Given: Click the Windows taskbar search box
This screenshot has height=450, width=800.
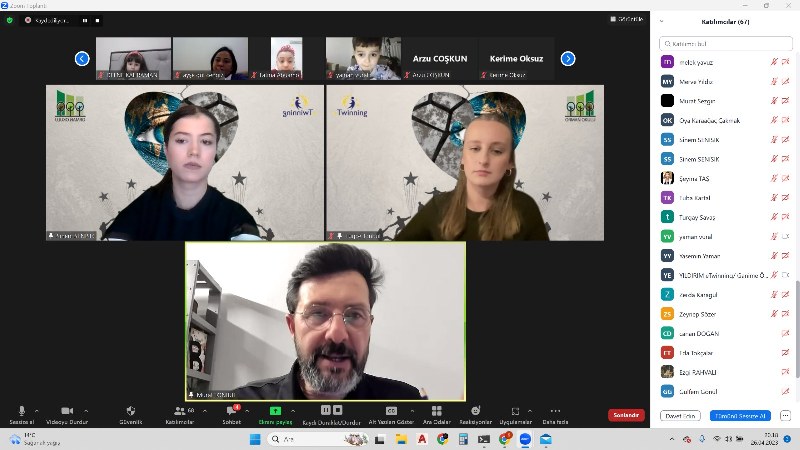Looking at the screenshot, I should point(318,439).
